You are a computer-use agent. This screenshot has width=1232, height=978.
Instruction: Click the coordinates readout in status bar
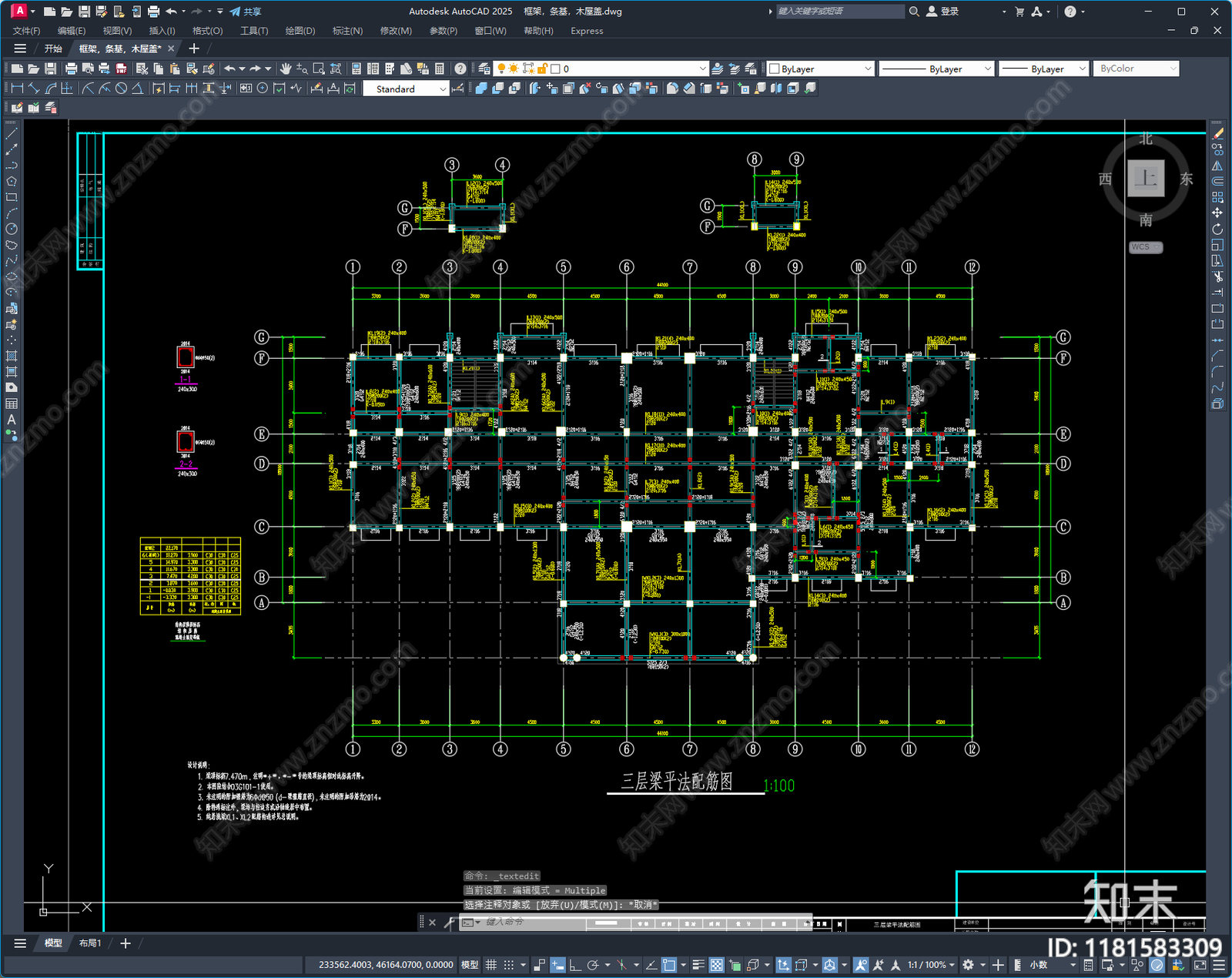pos(386,965)
